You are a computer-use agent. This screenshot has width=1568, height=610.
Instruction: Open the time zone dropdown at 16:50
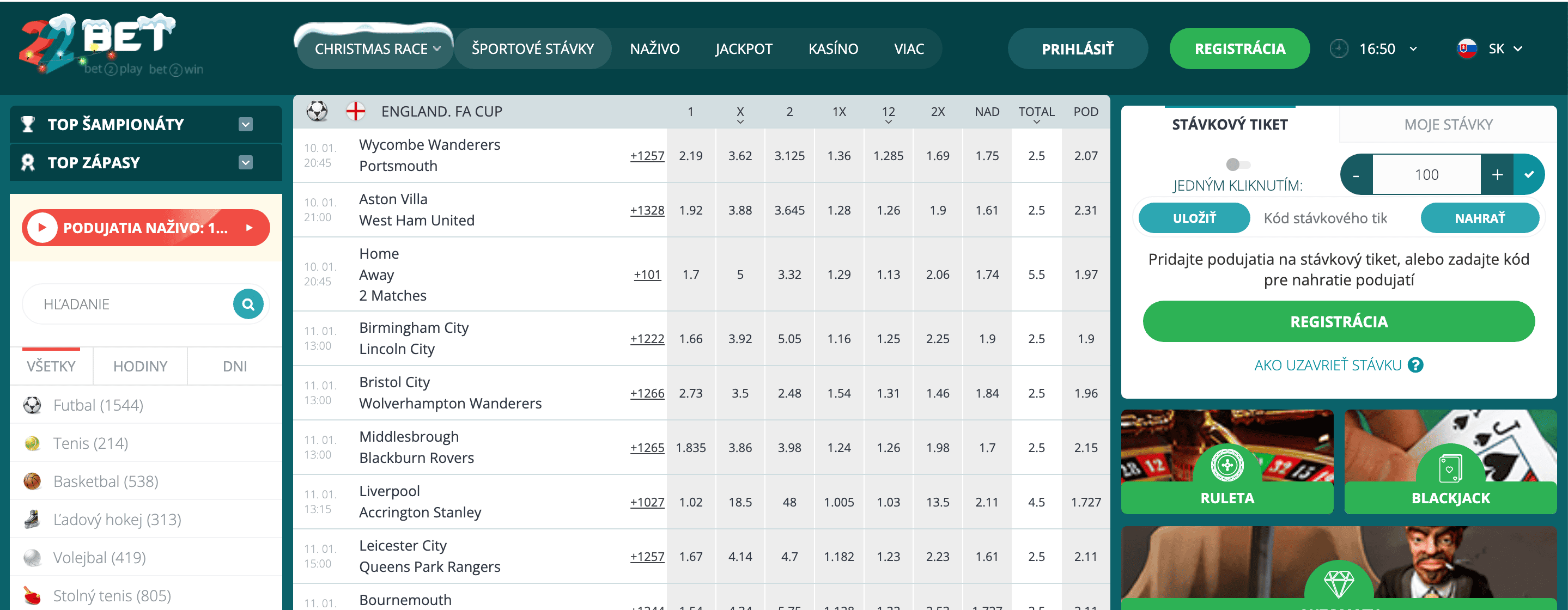pos(1413,50)
